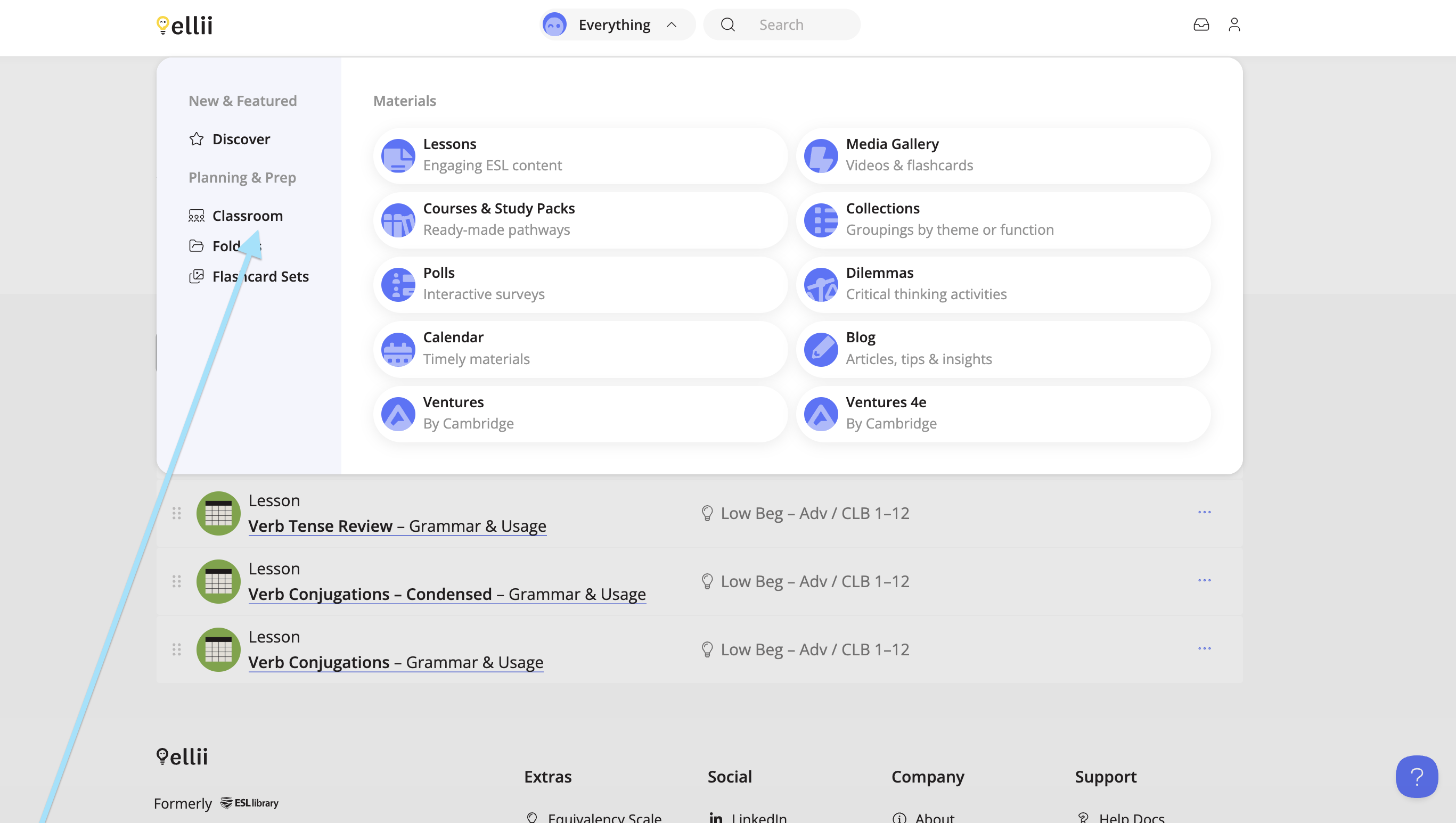The image size is (1456, 823).
Task: Click the New & Featured heading
Action: (242, 101)
